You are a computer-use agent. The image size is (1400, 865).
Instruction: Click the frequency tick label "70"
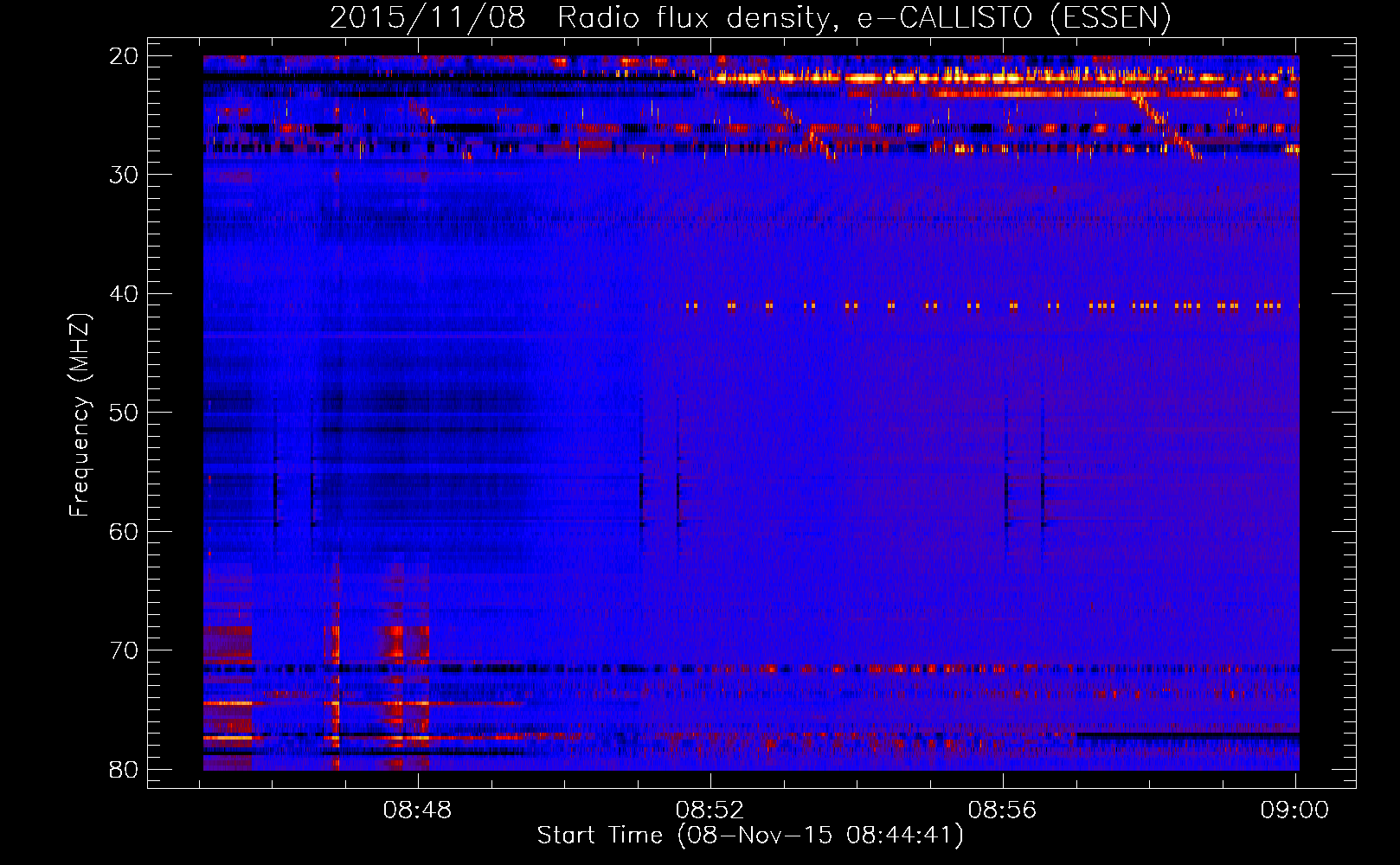[x=125, y=650]
